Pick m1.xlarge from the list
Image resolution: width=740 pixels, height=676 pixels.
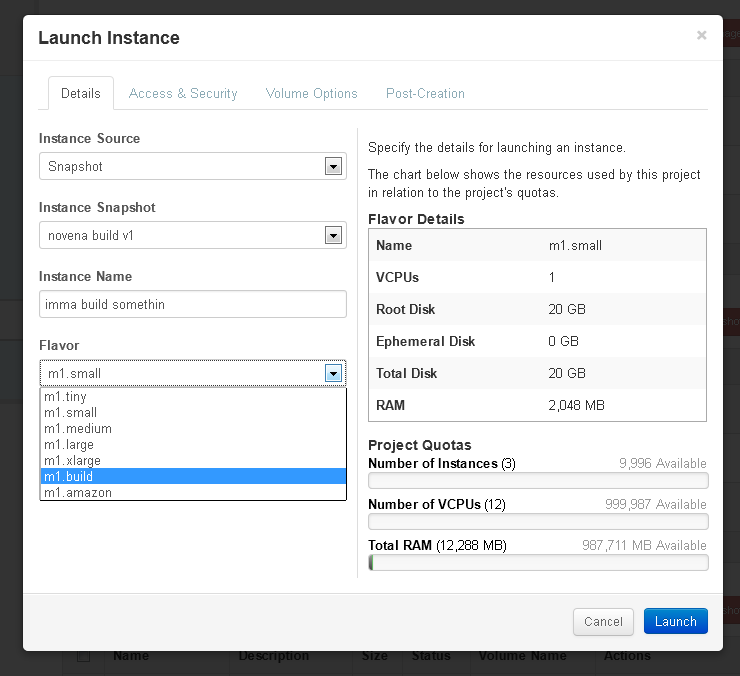click(x=193, y=461)
